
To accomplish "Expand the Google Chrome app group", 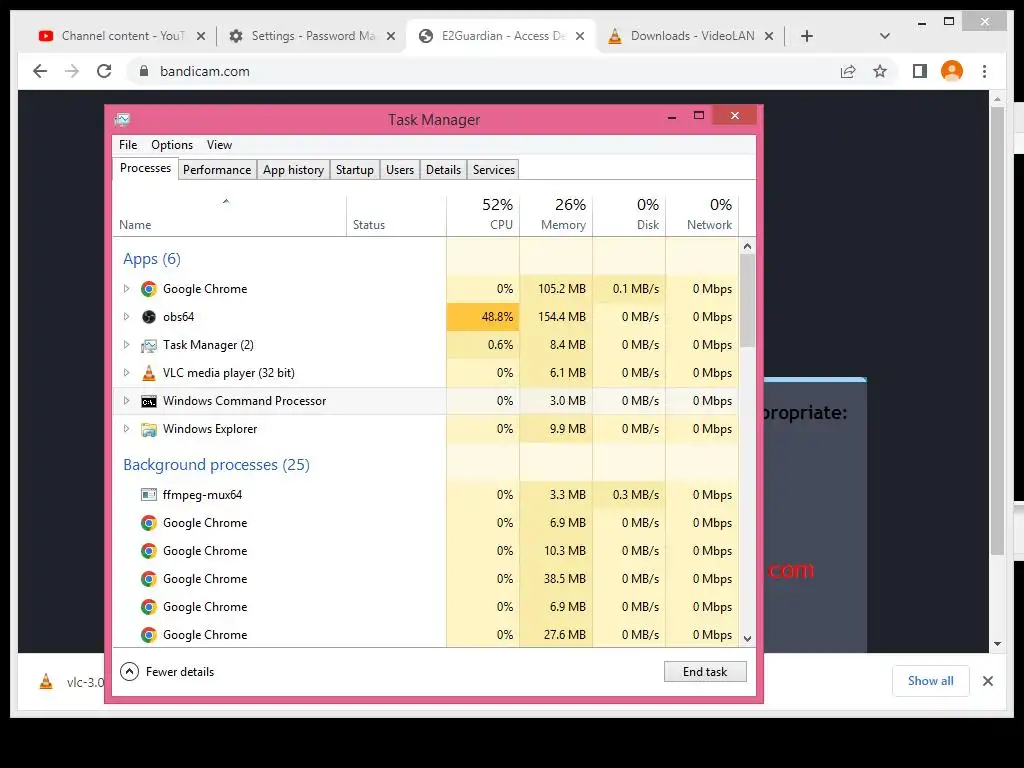I will coord(126,289).
